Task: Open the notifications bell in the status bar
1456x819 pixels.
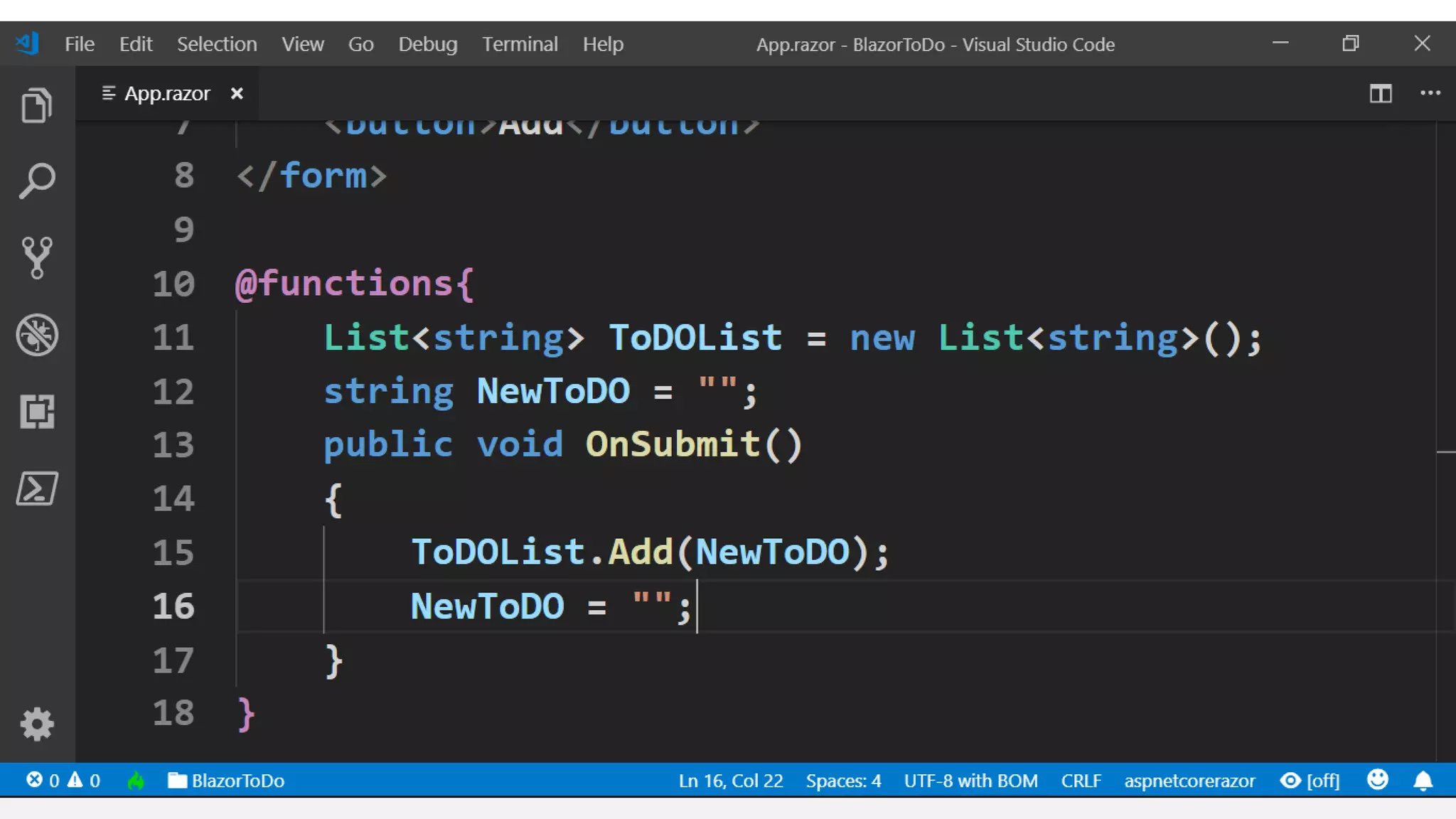Action: click(1423, 781)
